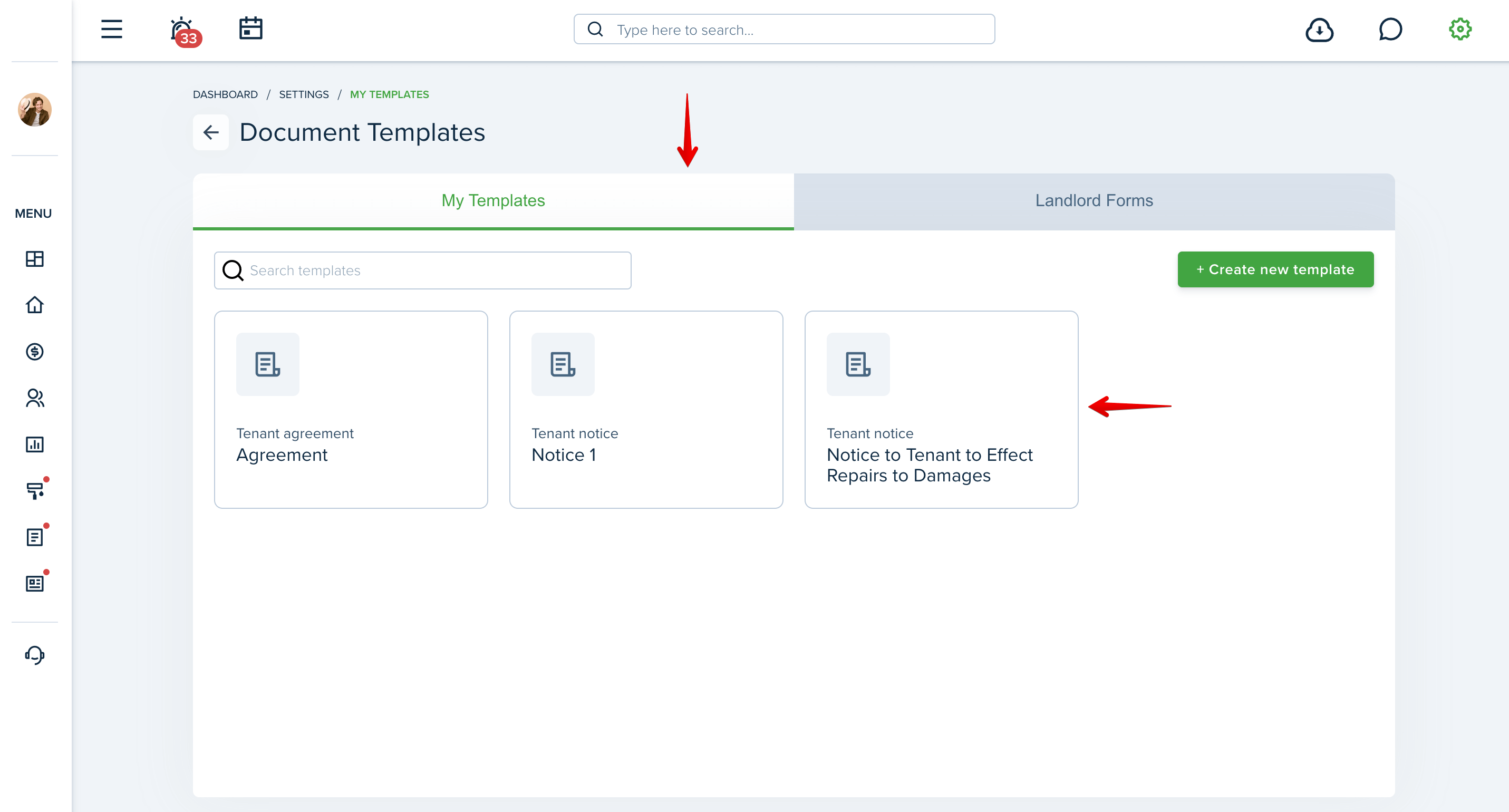Switch to the My Templates tab

pos(493,201)
